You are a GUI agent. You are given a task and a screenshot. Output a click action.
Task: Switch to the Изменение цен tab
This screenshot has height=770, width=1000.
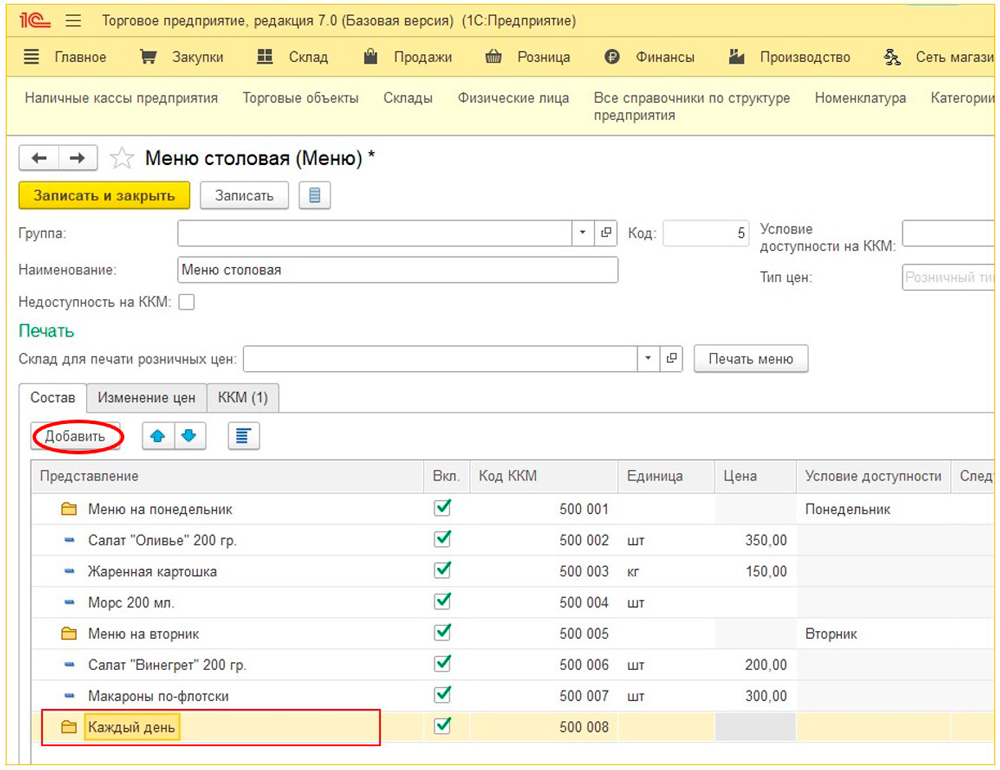click(146, 397)
